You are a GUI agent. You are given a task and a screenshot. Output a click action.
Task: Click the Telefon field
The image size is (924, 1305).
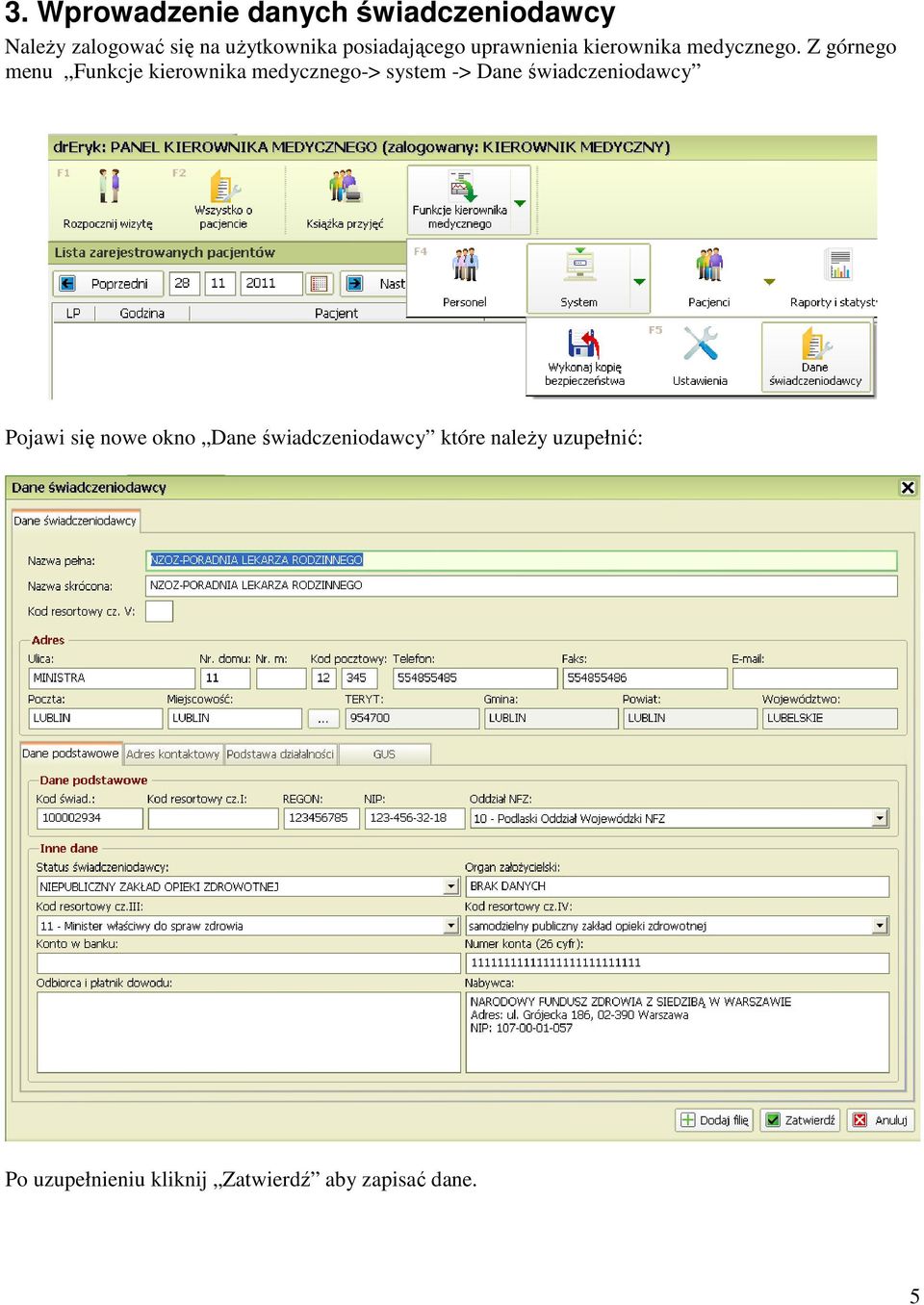[475, 678]
